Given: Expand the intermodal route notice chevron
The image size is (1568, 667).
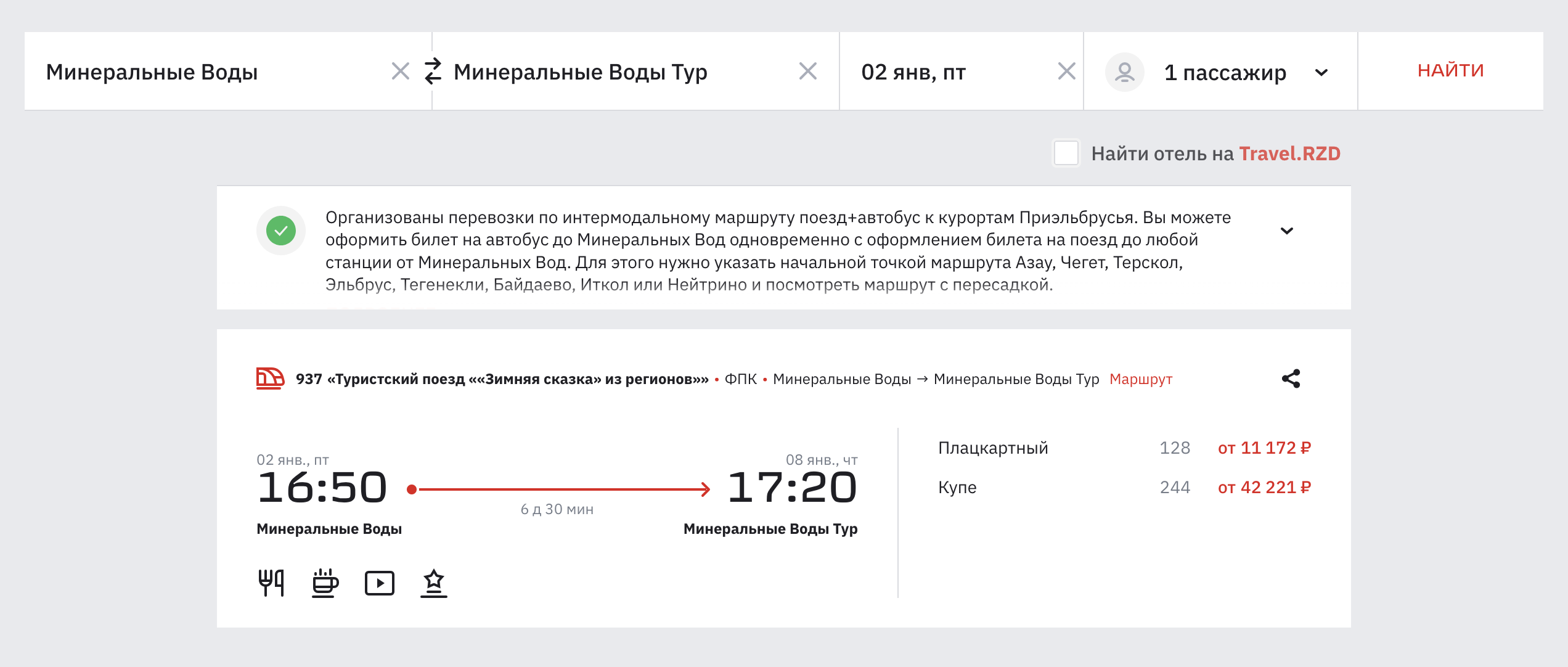Looking at the screenshot, I should [x=1286, y=231].
